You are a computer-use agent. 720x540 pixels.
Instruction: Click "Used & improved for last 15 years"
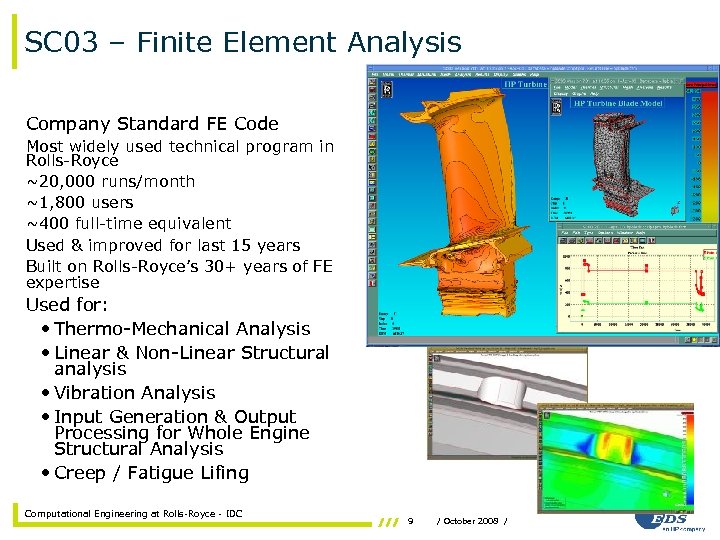(x=163, y=245)
